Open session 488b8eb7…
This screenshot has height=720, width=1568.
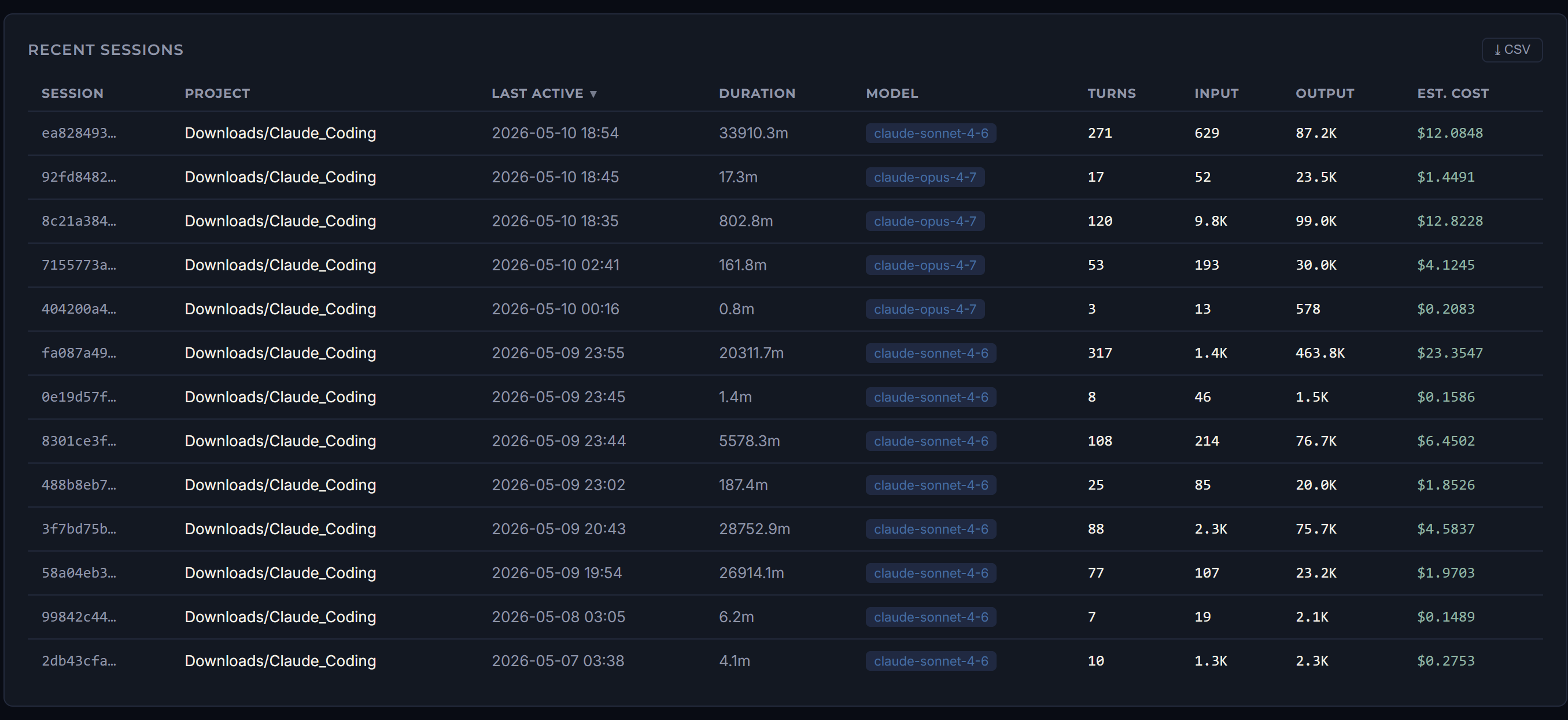pos(79,485)
